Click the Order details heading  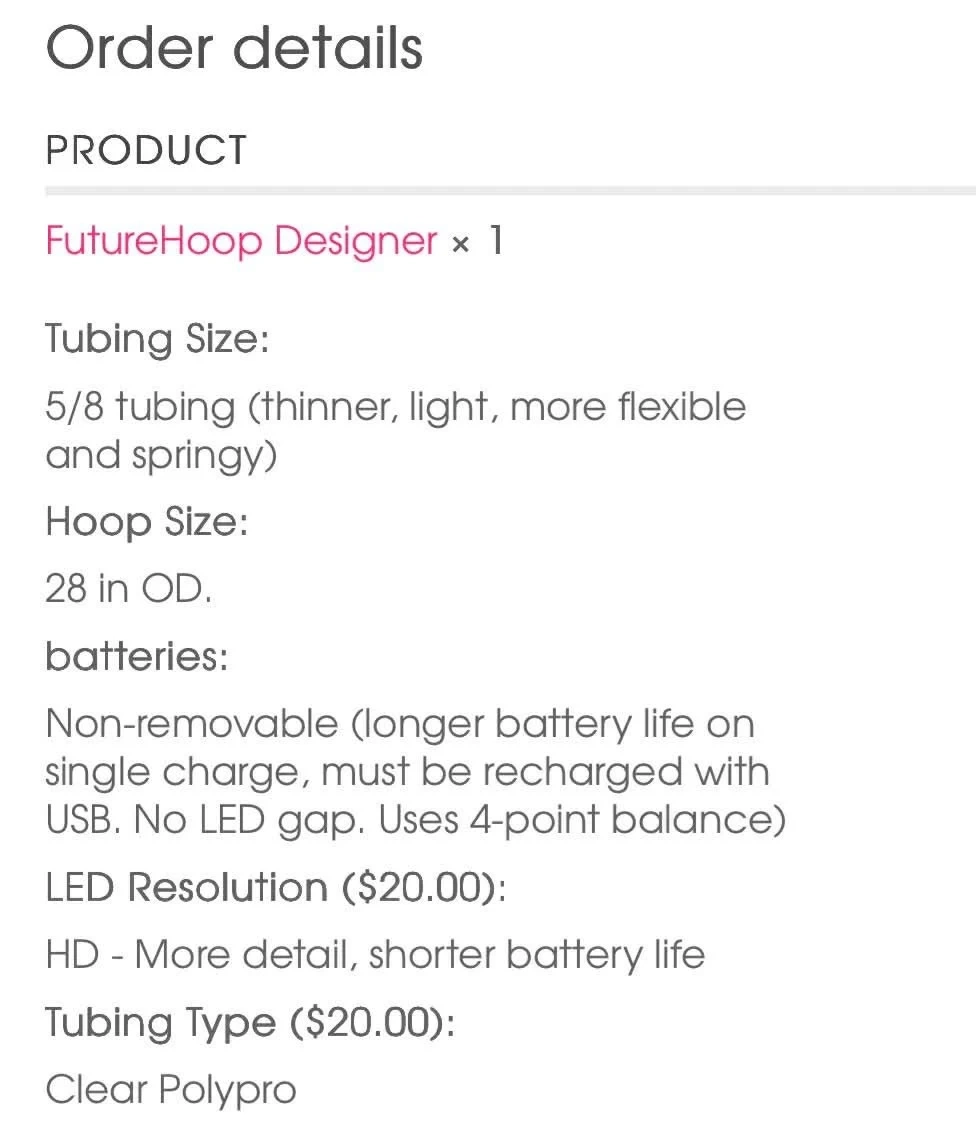pyautogui.click(x=234, y=48)
